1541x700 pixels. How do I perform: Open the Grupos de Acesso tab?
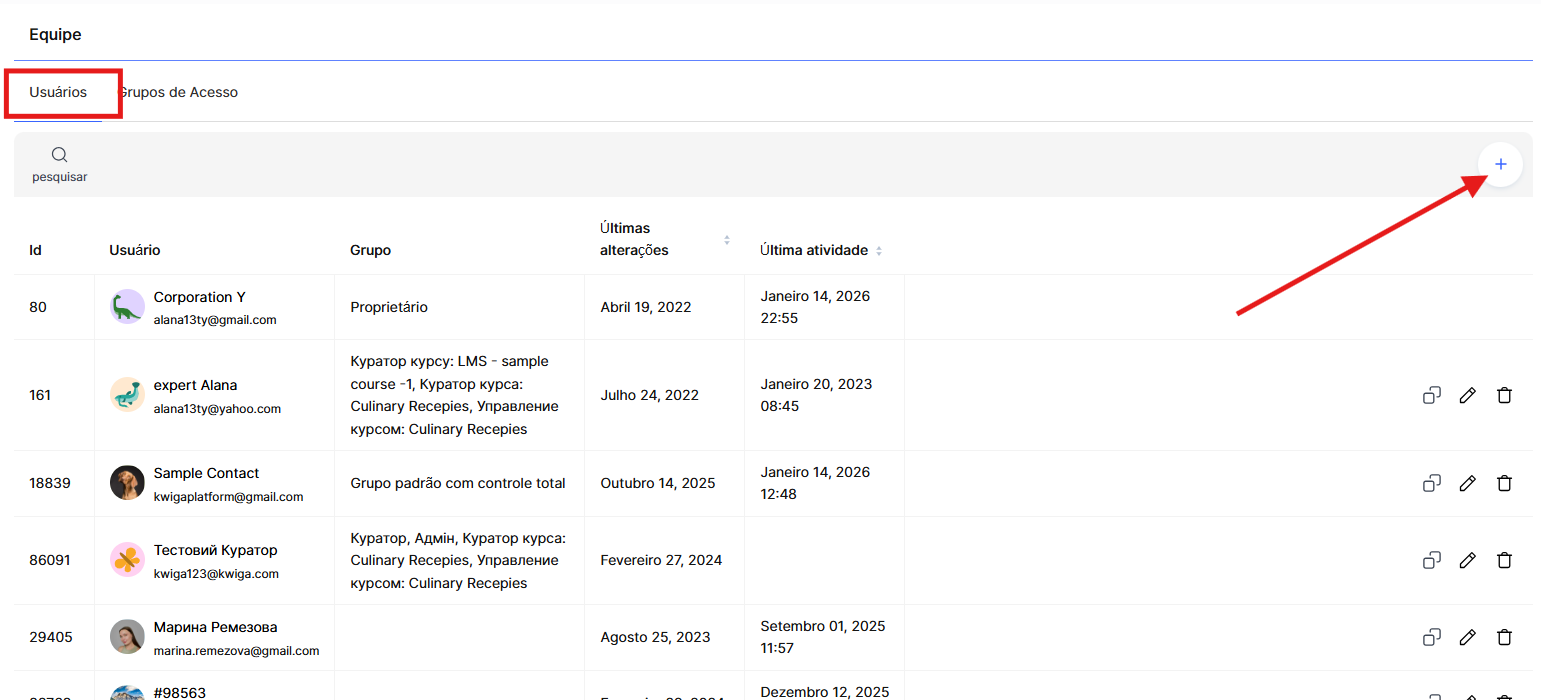coord(180,92)
